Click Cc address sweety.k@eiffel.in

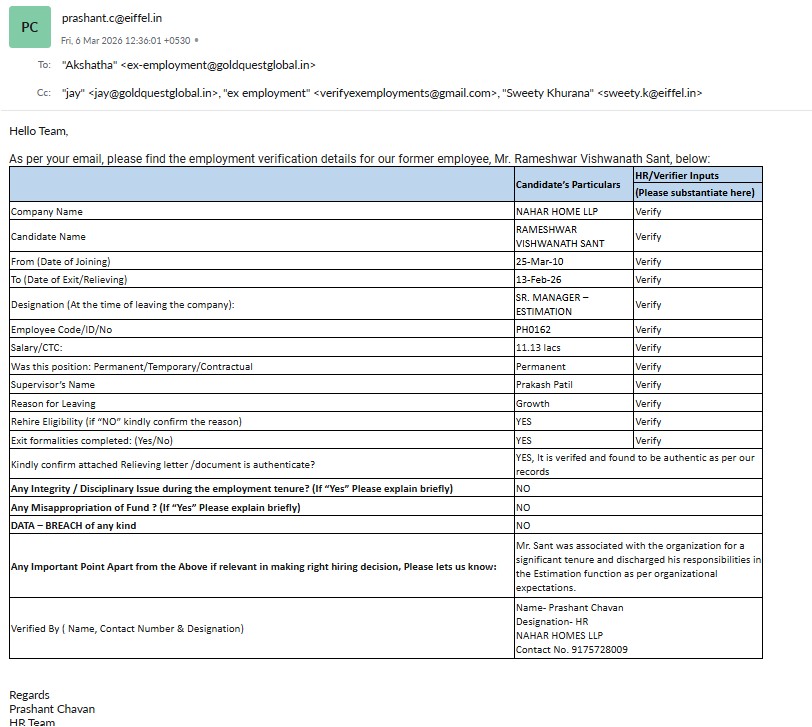[x=650, y=93]
